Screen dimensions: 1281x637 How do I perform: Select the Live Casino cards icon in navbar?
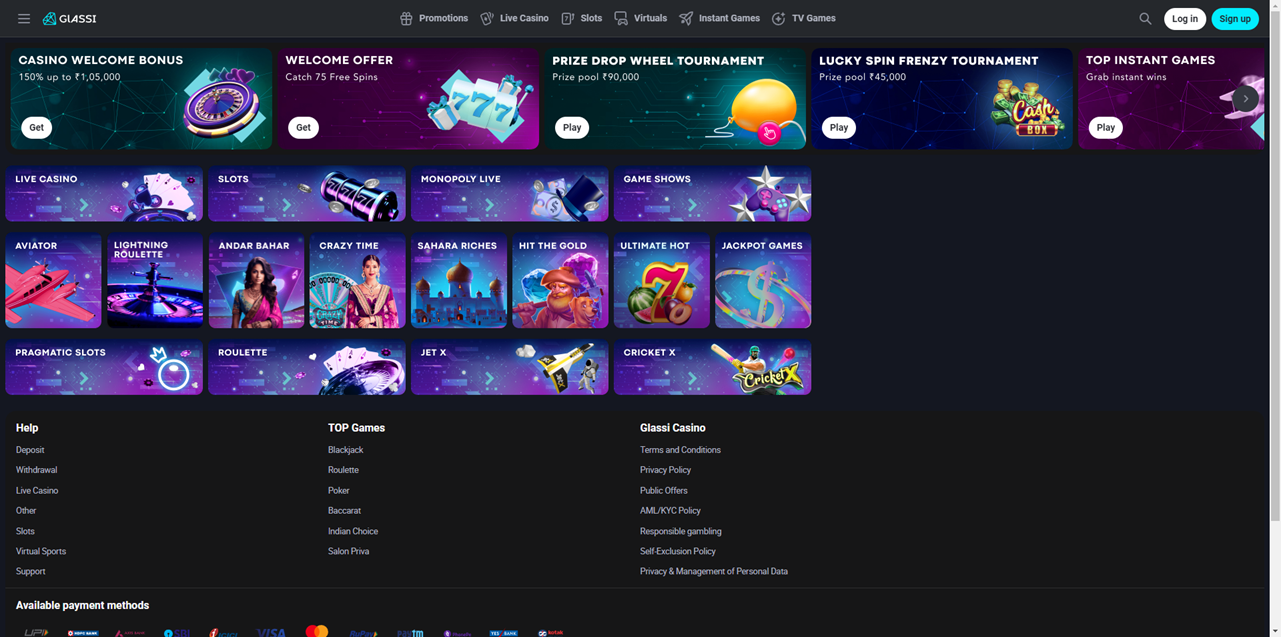(x=486, y=18)
